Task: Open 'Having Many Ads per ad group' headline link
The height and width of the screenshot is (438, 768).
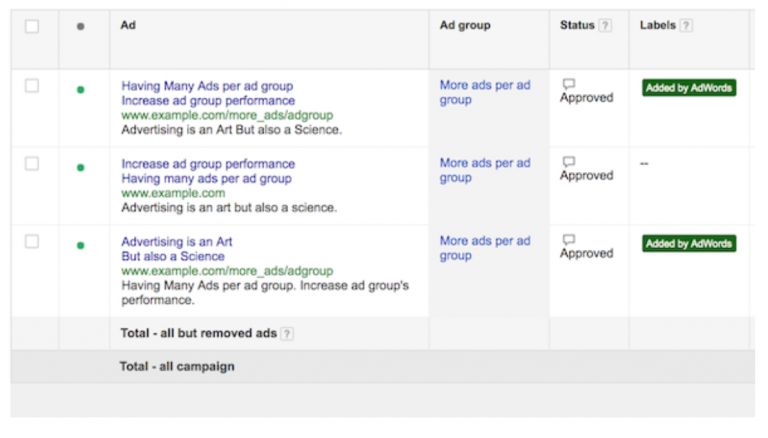Action: point(207,86)
